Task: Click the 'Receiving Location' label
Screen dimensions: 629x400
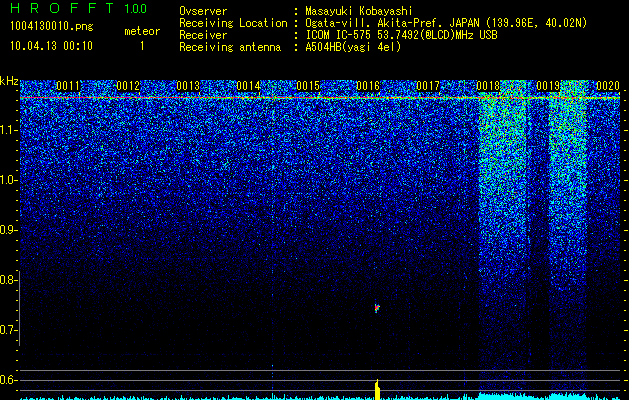Action: click(233, 23)
